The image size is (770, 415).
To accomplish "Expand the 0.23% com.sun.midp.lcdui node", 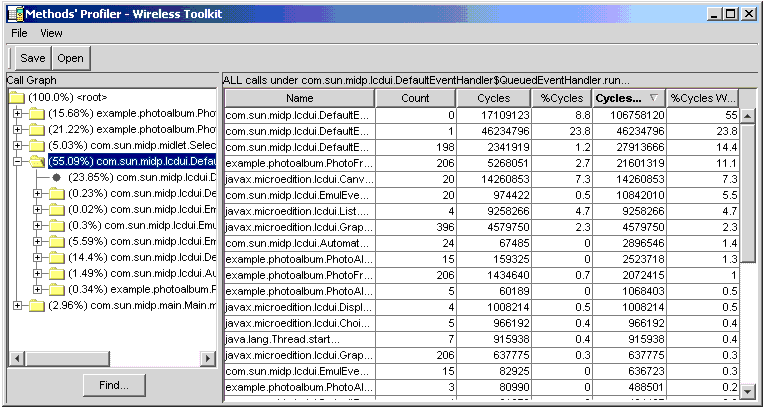I will point(37,194).
